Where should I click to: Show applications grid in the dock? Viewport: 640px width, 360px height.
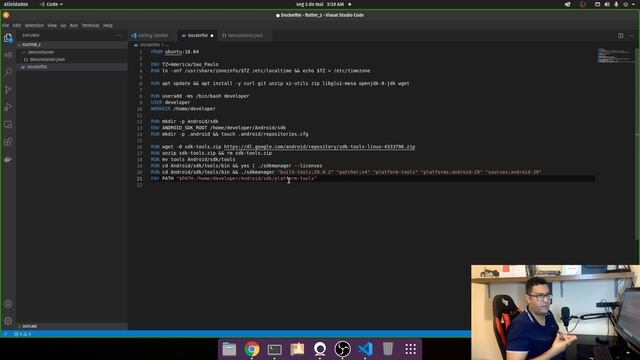click(411, 349)
